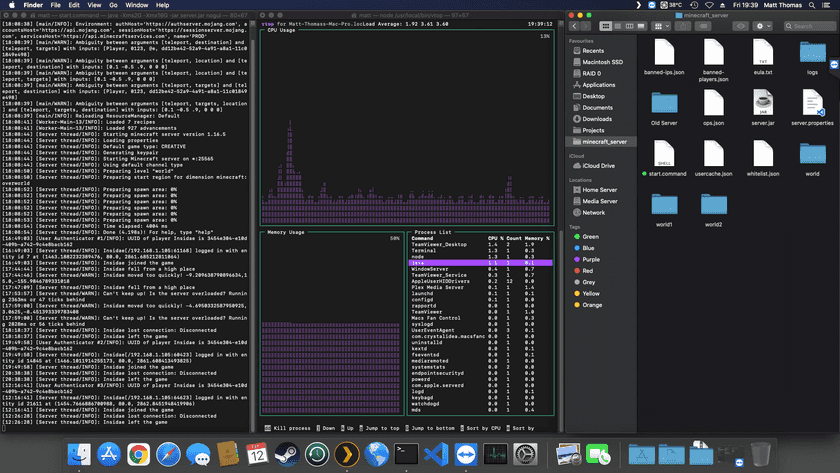Open the Go menu
The width and height of the screenshot is (840, 473).
coord(113,5)
